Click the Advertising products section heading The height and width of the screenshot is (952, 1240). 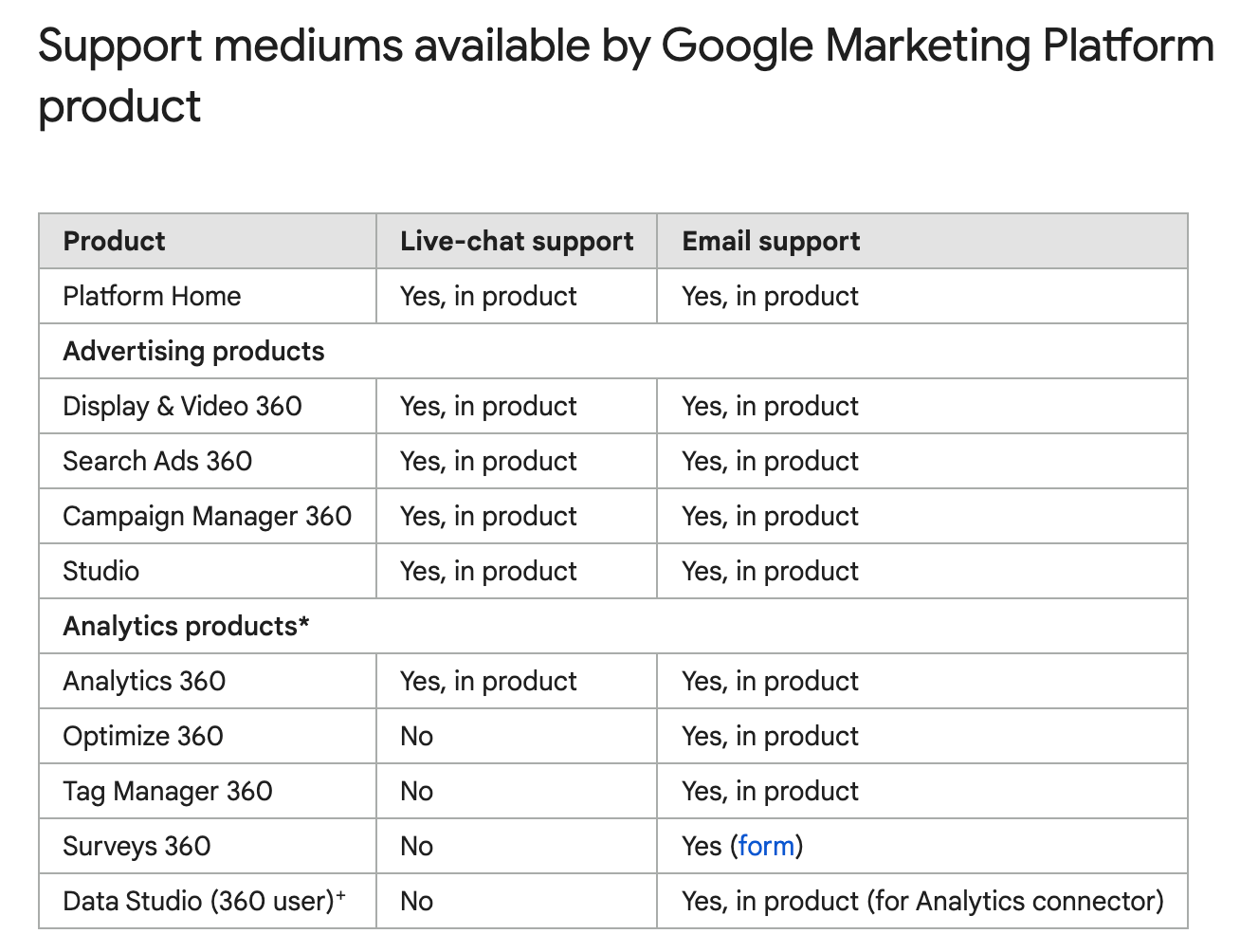click(193, 351)
